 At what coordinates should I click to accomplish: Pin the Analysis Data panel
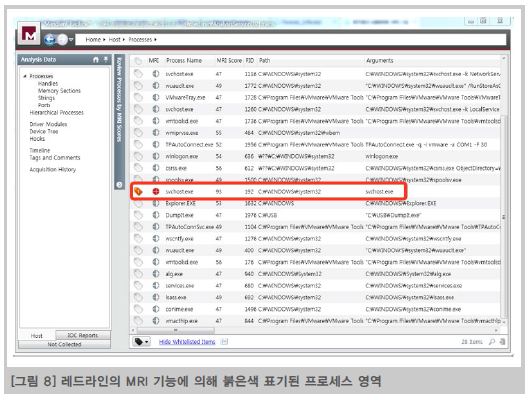click(106, 59)
